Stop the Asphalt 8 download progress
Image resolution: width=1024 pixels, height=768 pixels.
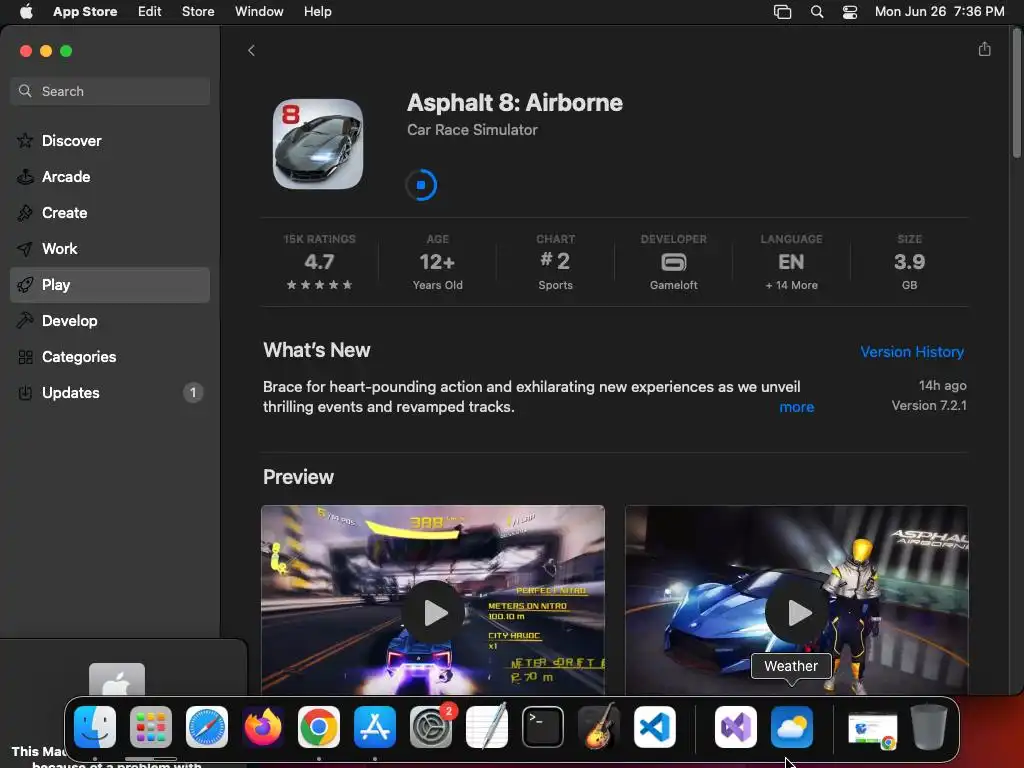click(421, 185)
